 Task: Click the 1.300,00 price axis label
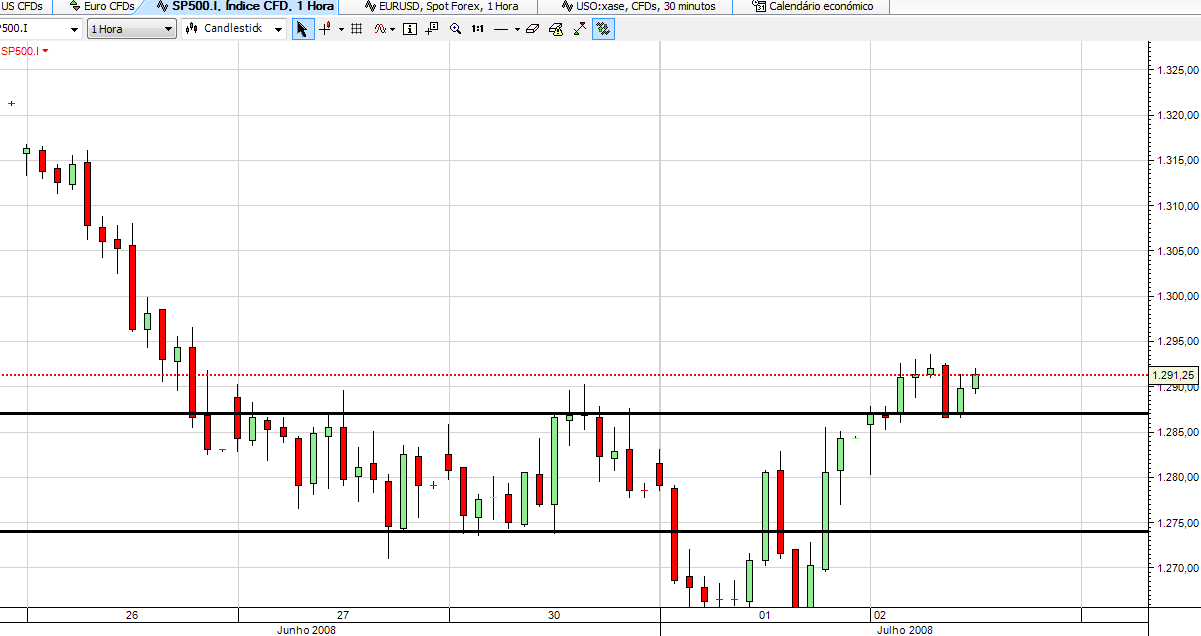(x=1177, y=297)
